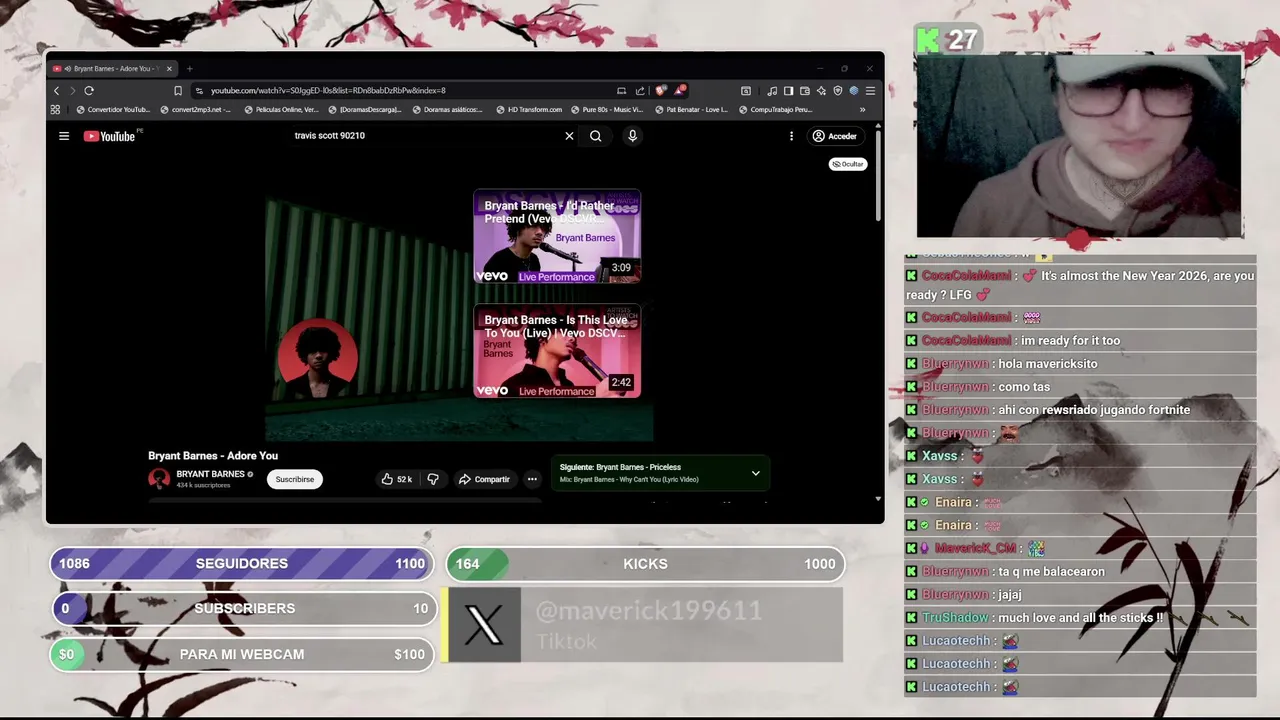
Task: Click the profile avatar in browser toolbar
Action: (854, 90)
